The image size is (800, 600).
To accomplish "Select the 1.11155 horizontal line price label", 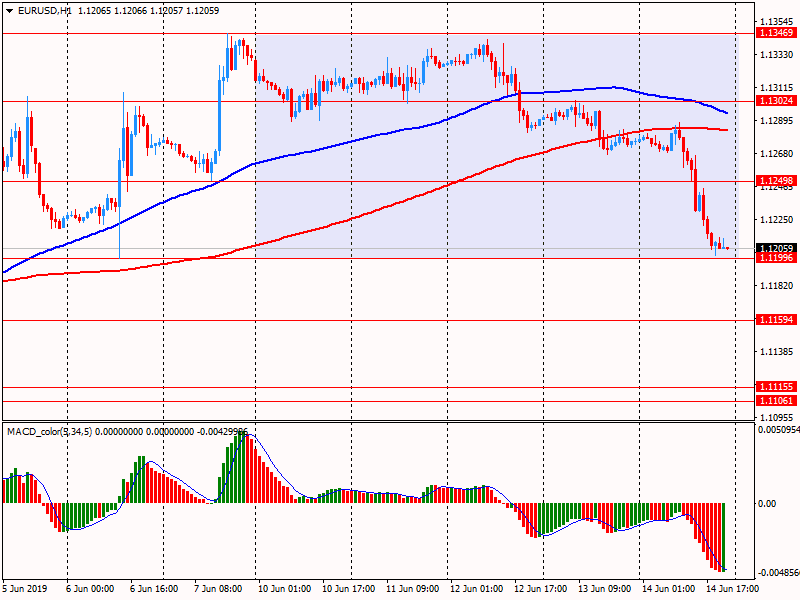I will pos(776,387).
